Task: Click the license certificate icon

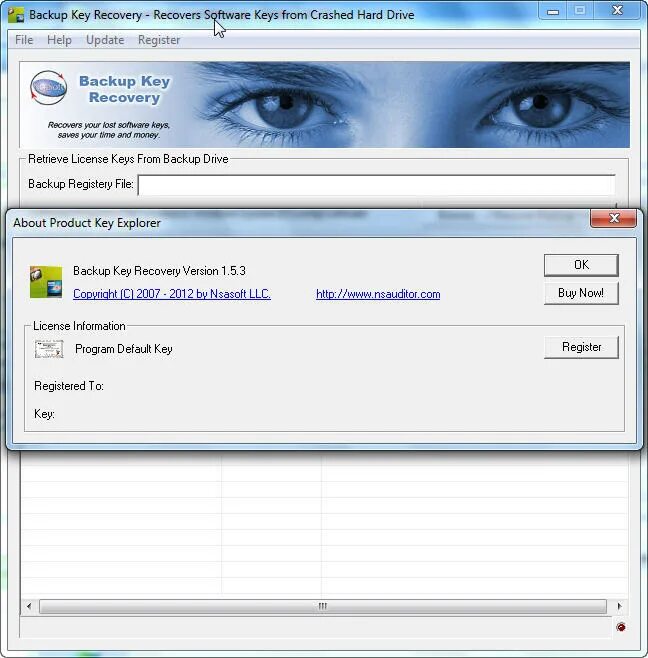Action: 49,349
